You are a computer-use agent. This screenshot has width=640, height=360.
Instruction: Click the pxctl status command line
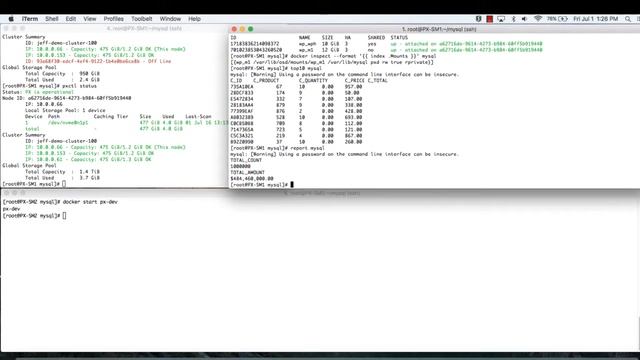(49, 86)
